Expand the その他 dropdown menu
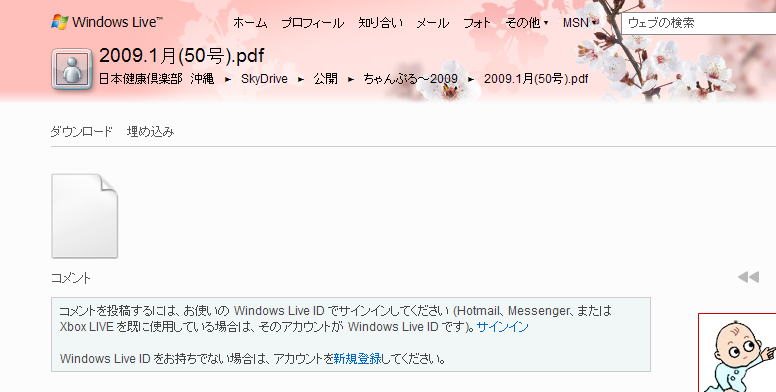This screenshot has height=392, width=776. 527,23
